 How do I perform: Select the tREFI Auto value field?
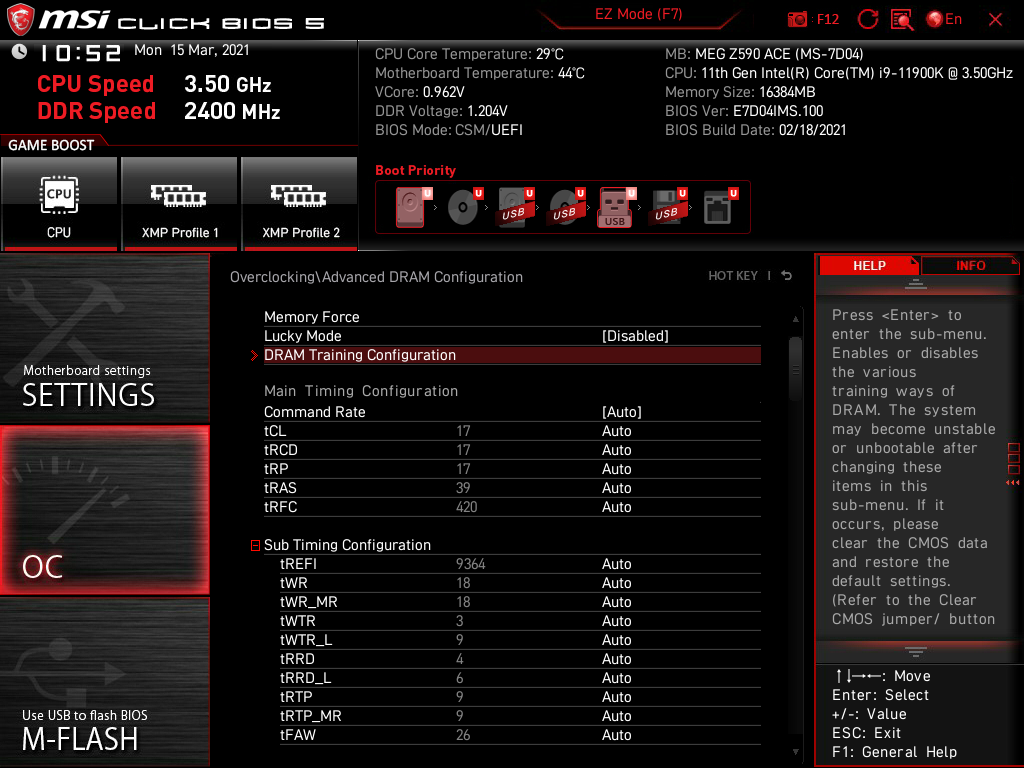click(616, 564)
